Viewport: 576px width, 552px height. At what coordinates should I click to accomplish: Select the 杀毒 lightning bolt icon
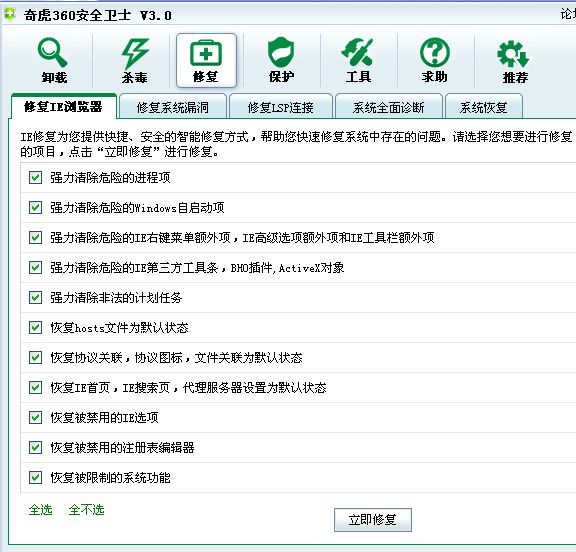tap(135, 53)
